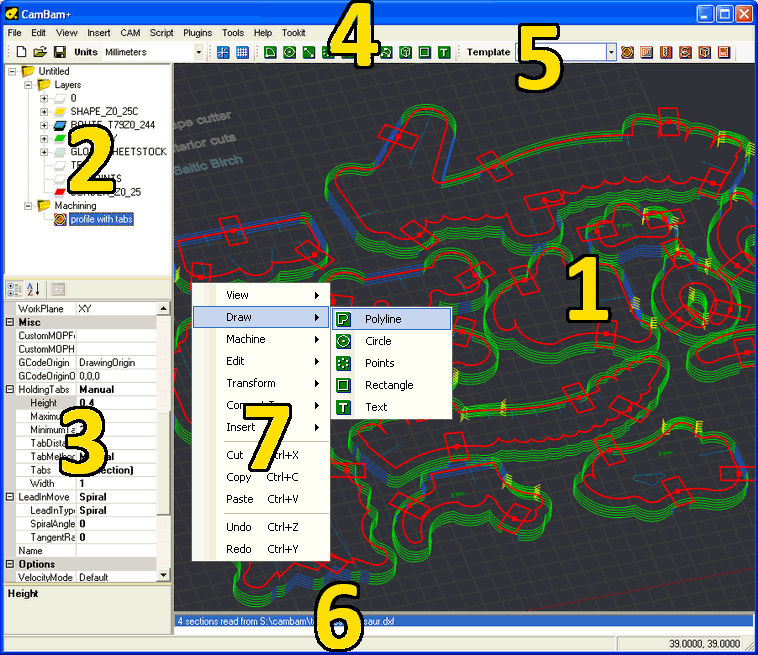Image resolution: width=758 pixels, height=655 pixels.
Task: Collapse the LeadInMove property group
Action: coord(10,496)
